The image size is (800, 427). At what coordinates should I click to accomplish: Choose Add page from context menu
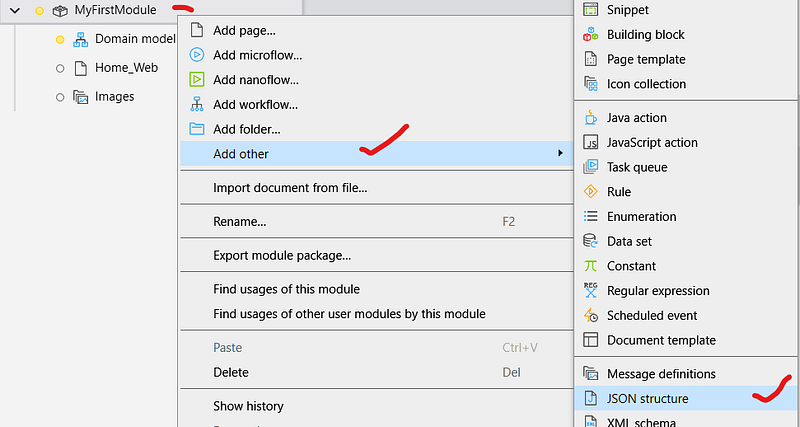tap(244, 31)
